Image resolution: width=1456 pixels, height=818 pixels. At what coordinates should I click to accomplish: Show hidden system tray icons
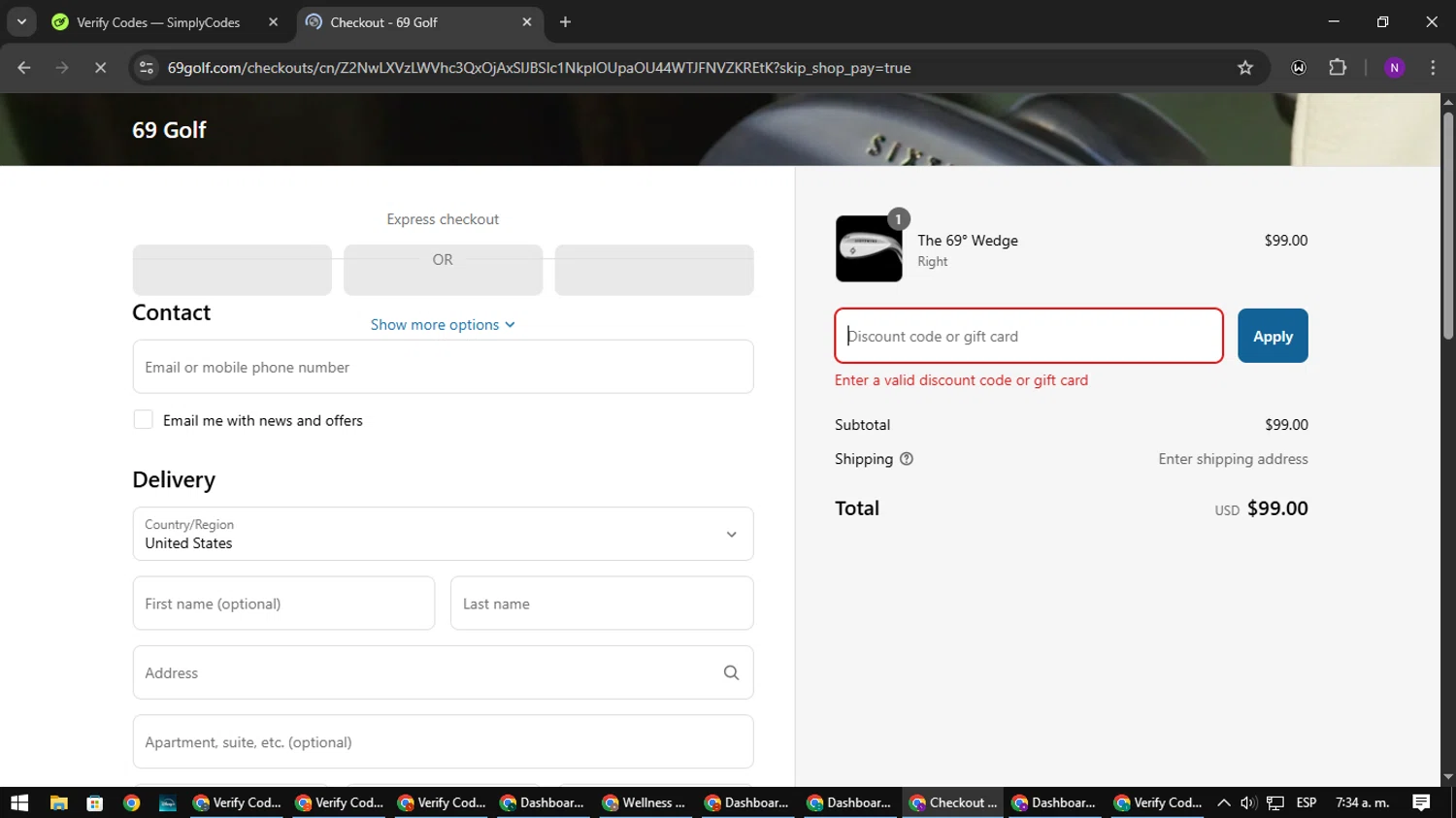pyautogui.click(x=1224, y=802)
